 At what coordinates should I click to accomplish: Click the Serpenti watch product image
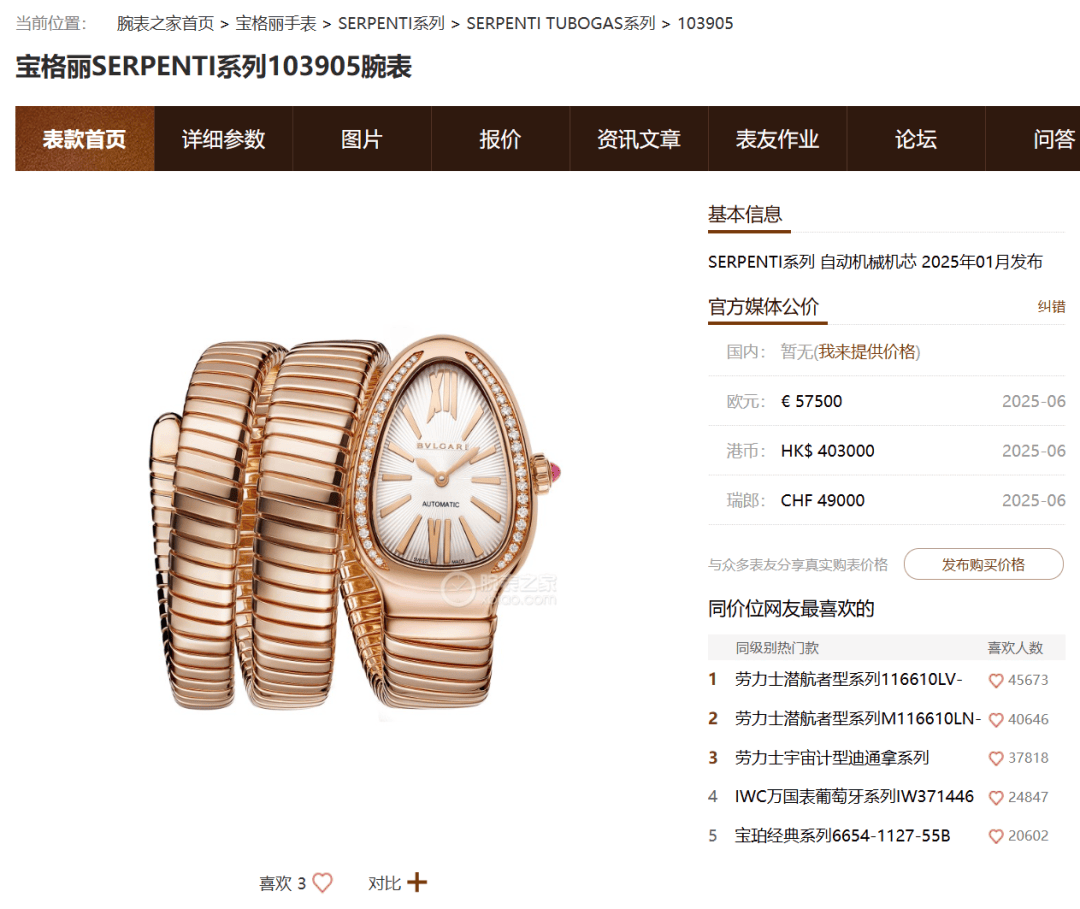click(355, 525)
